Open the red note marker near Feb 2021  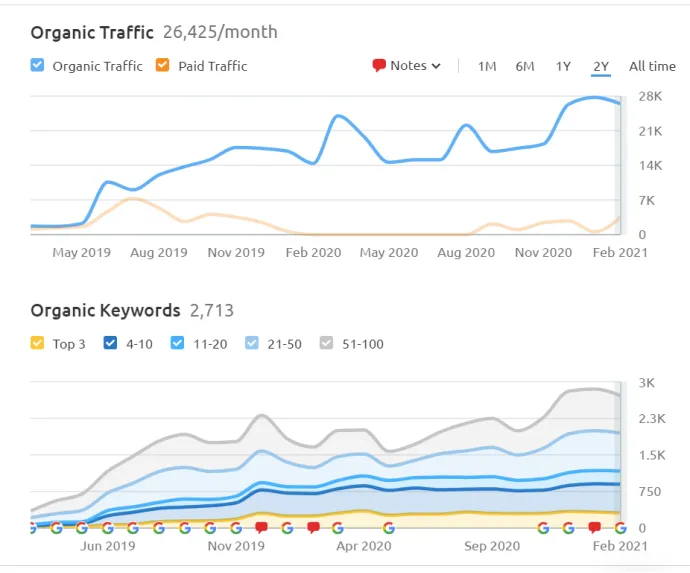tap(595, 527)
